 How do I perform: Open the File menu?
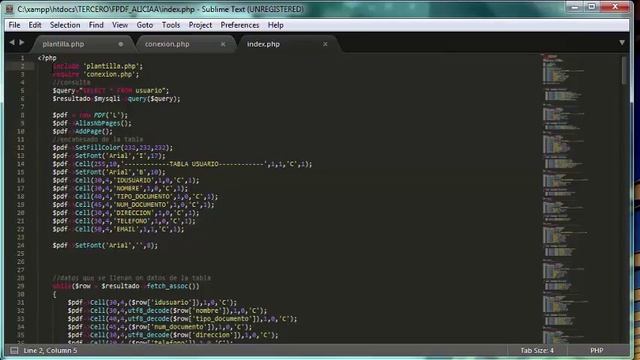(x=14, y=25)
